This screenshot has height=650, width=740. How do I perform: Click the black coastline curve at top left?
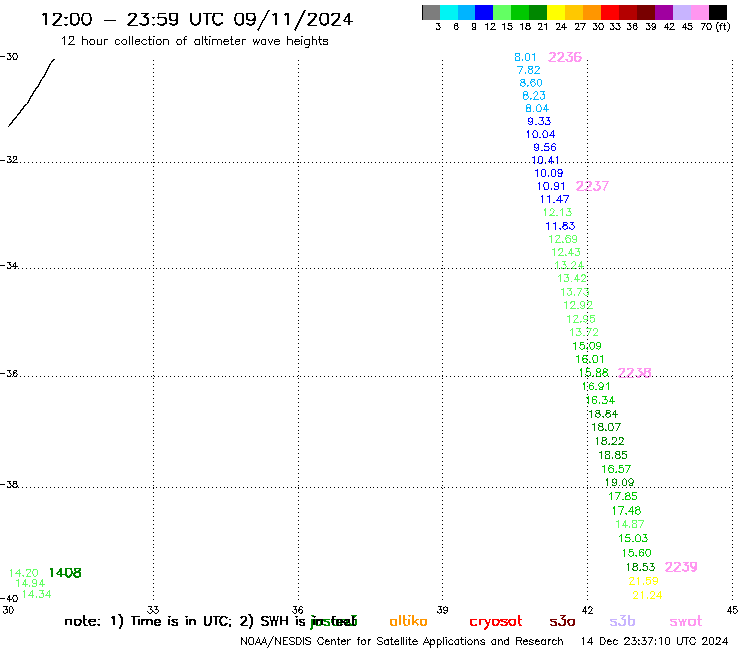[x=31, y=93]
